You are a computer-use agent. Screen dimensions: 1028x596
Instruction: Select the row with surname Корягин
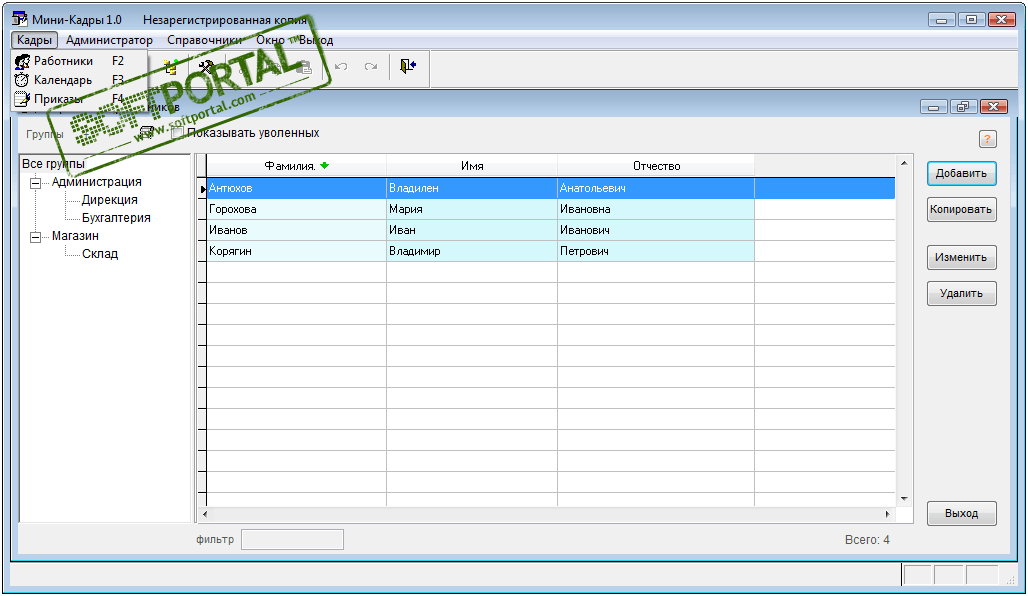(551, 251)
